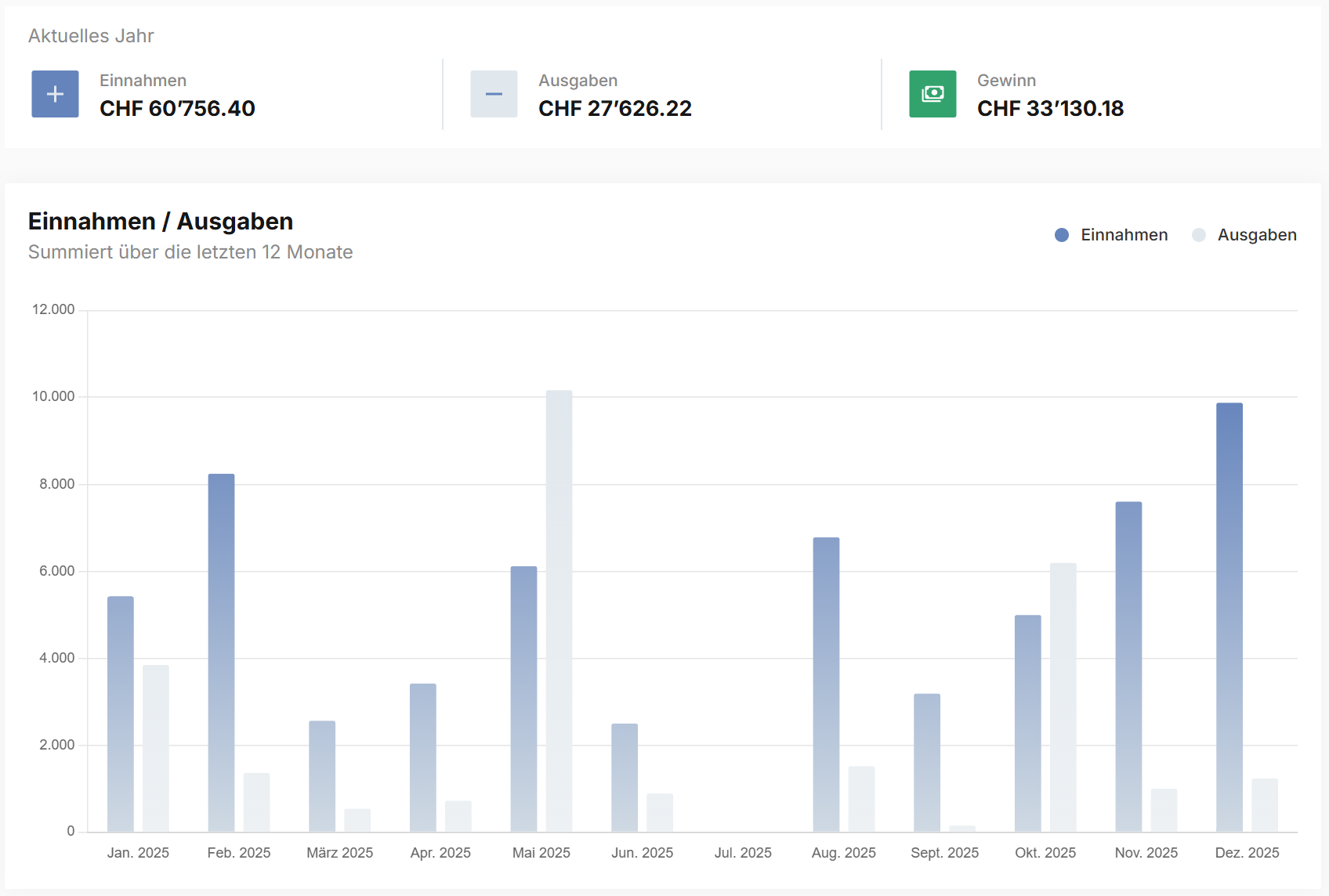Click the Einnahmen / Ausgaben chart title

click(161, 222)
